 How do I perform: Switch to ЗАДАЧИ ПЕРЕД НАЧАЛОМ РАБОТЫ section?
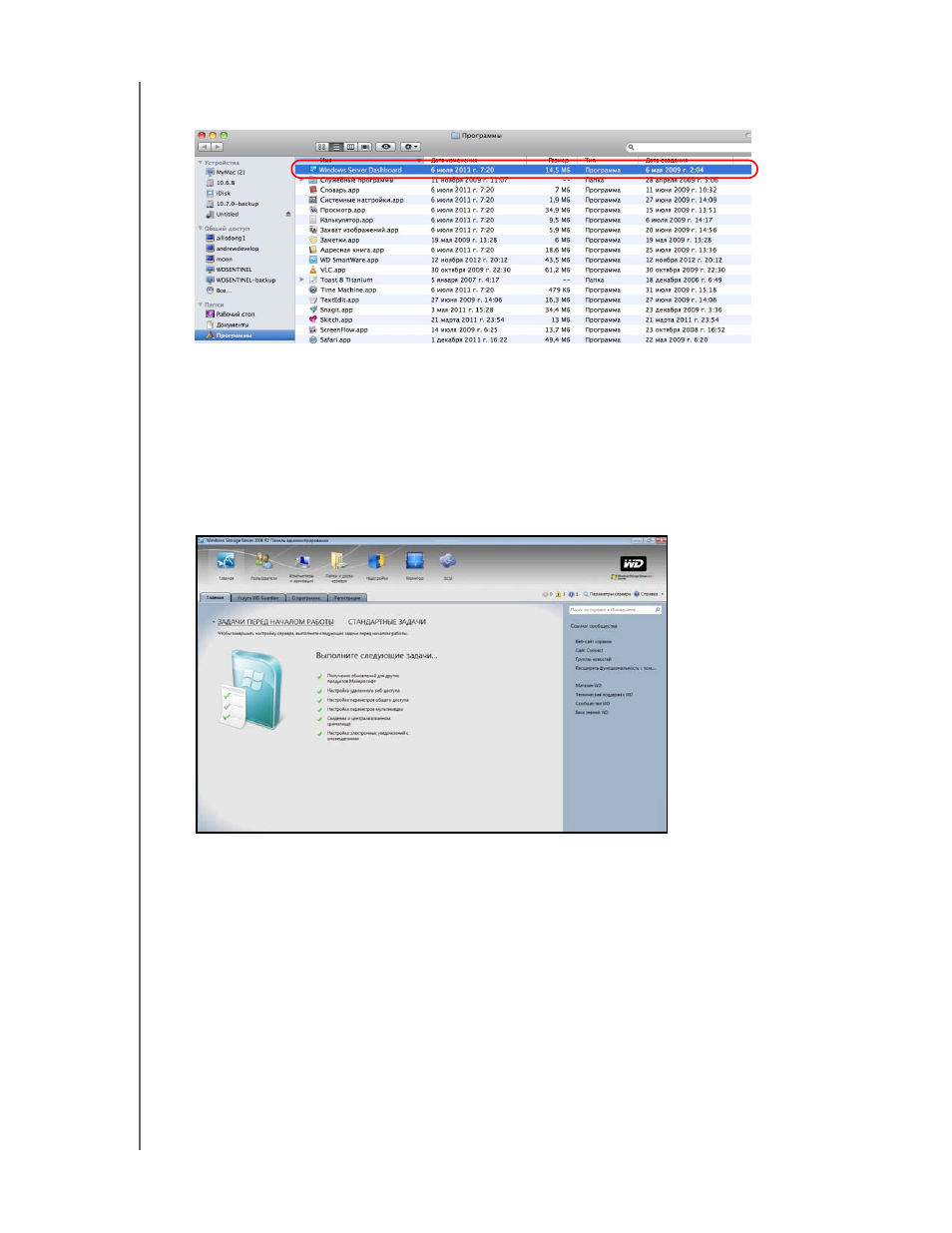(275, 622)
